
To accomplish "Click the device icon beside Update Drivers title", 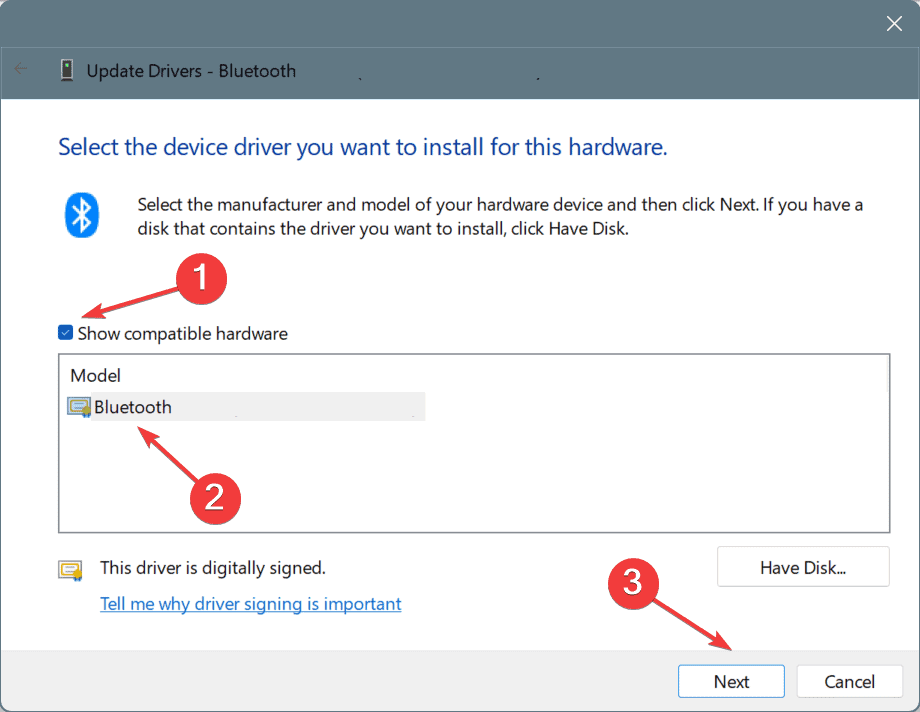I will pos(67,71).
